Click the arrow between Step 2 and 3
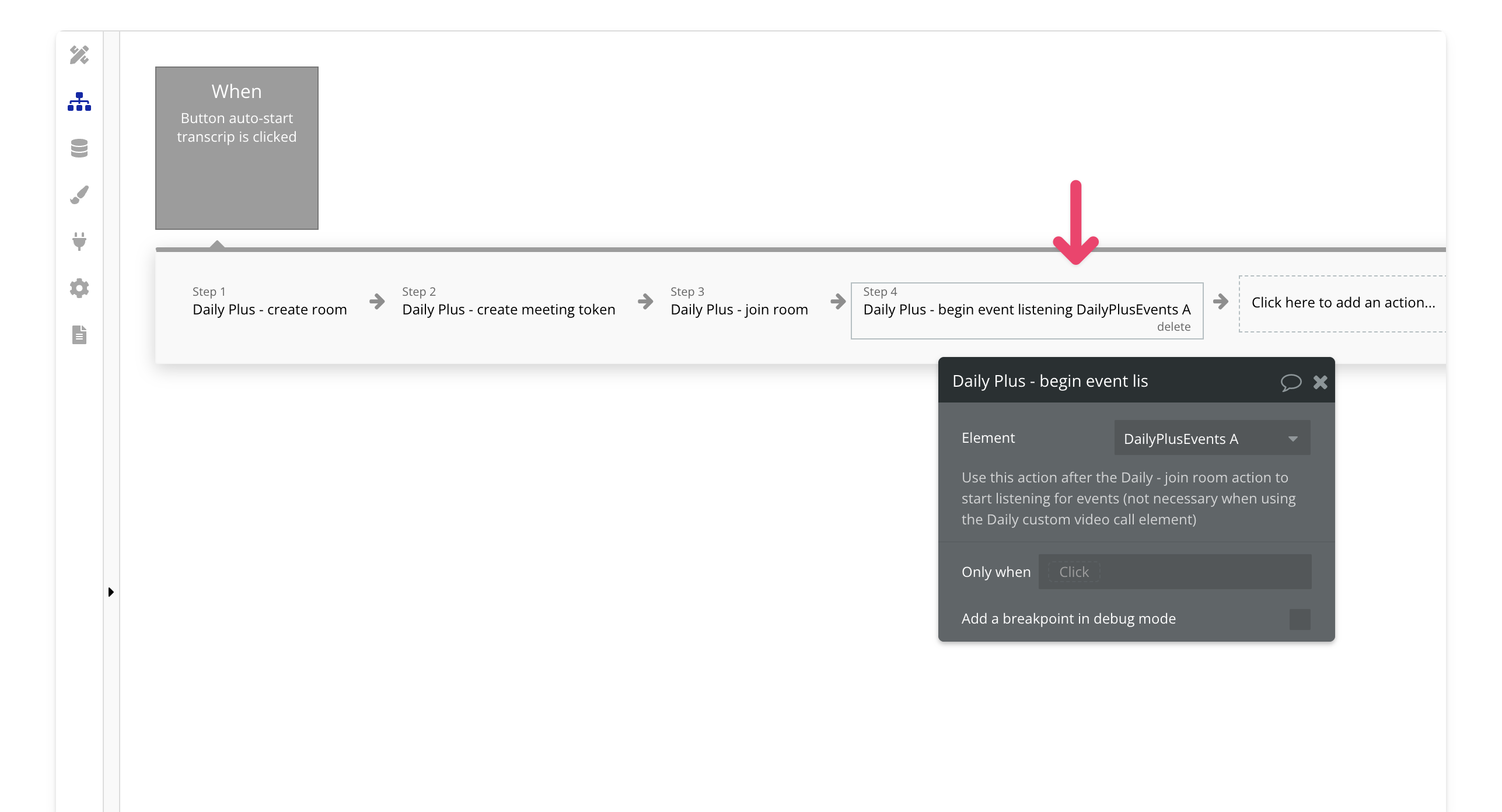This screenshot has width=1502, height=812. [645, 302]
